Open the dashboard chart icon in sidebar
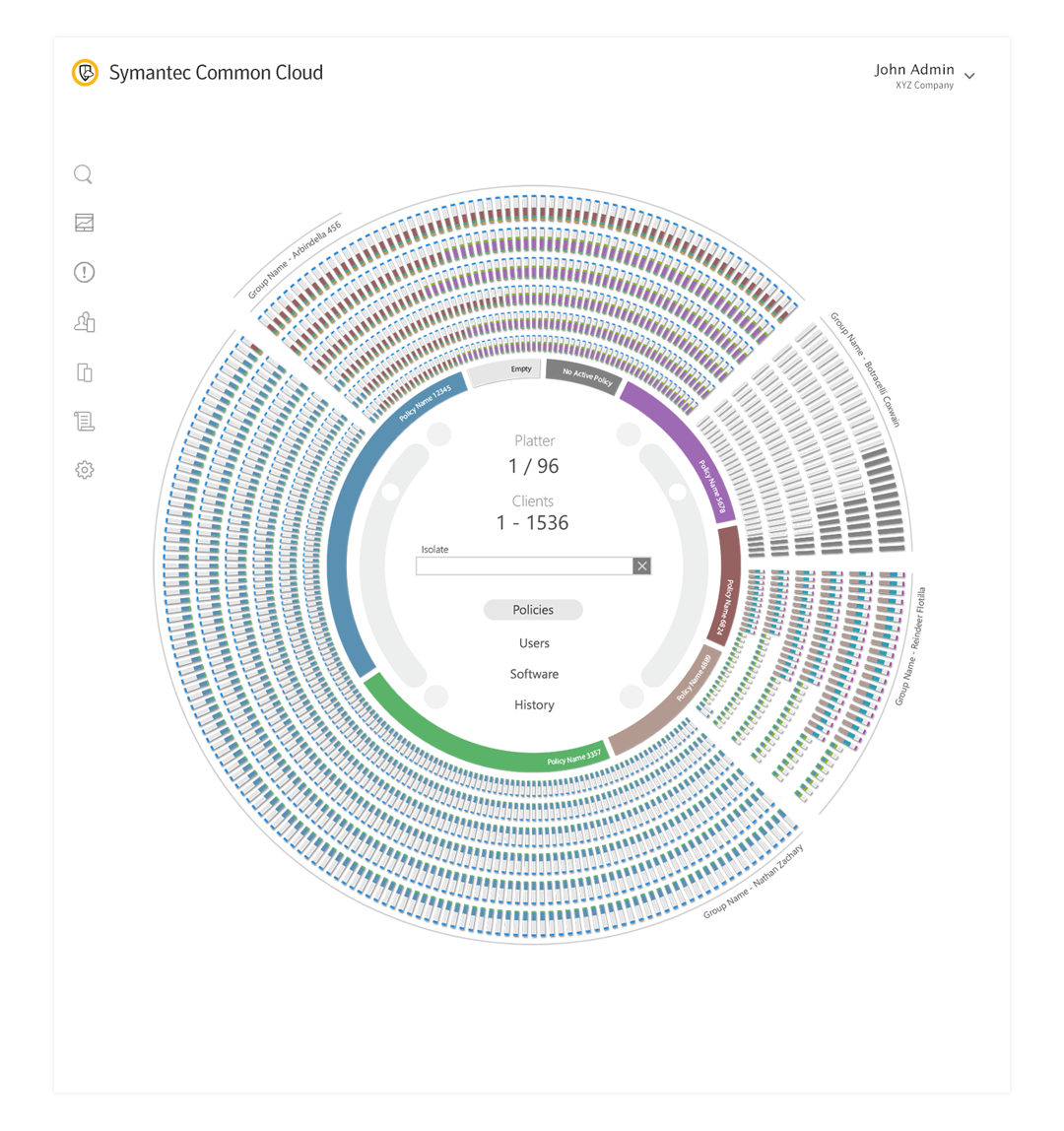Viewport: 1064px width, 1131px height. tap(84, 224)
